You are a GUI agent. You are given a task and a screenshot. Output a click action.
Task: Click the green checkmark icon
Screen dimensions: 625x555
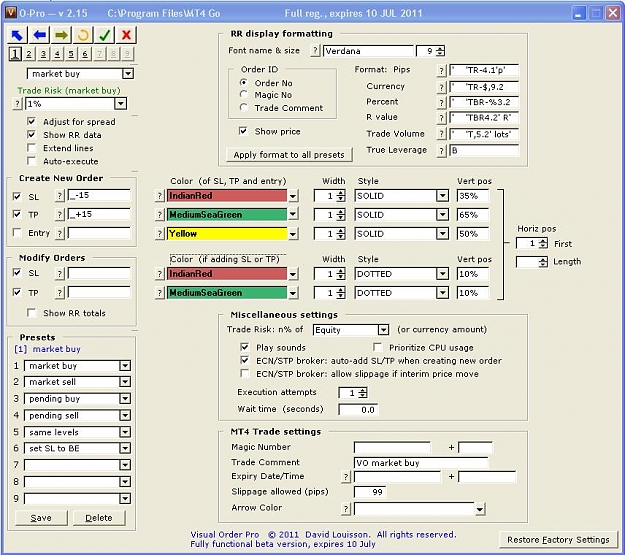pyautogui.click(x=104, y=35)
